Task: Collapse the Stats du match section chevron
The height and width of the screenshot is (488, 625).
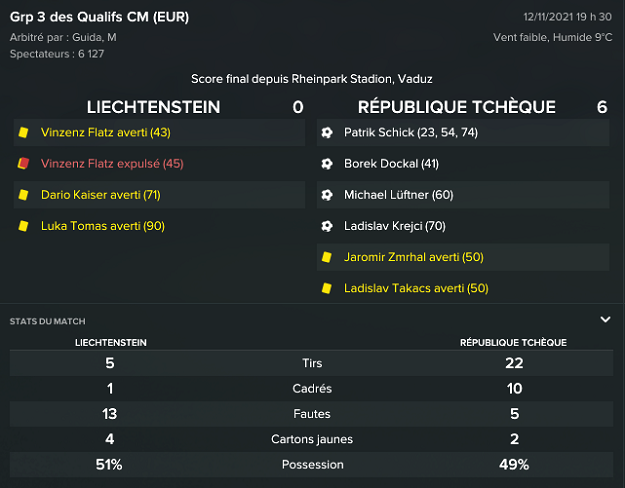Action: pyautogui.click(x=605, y=320)
